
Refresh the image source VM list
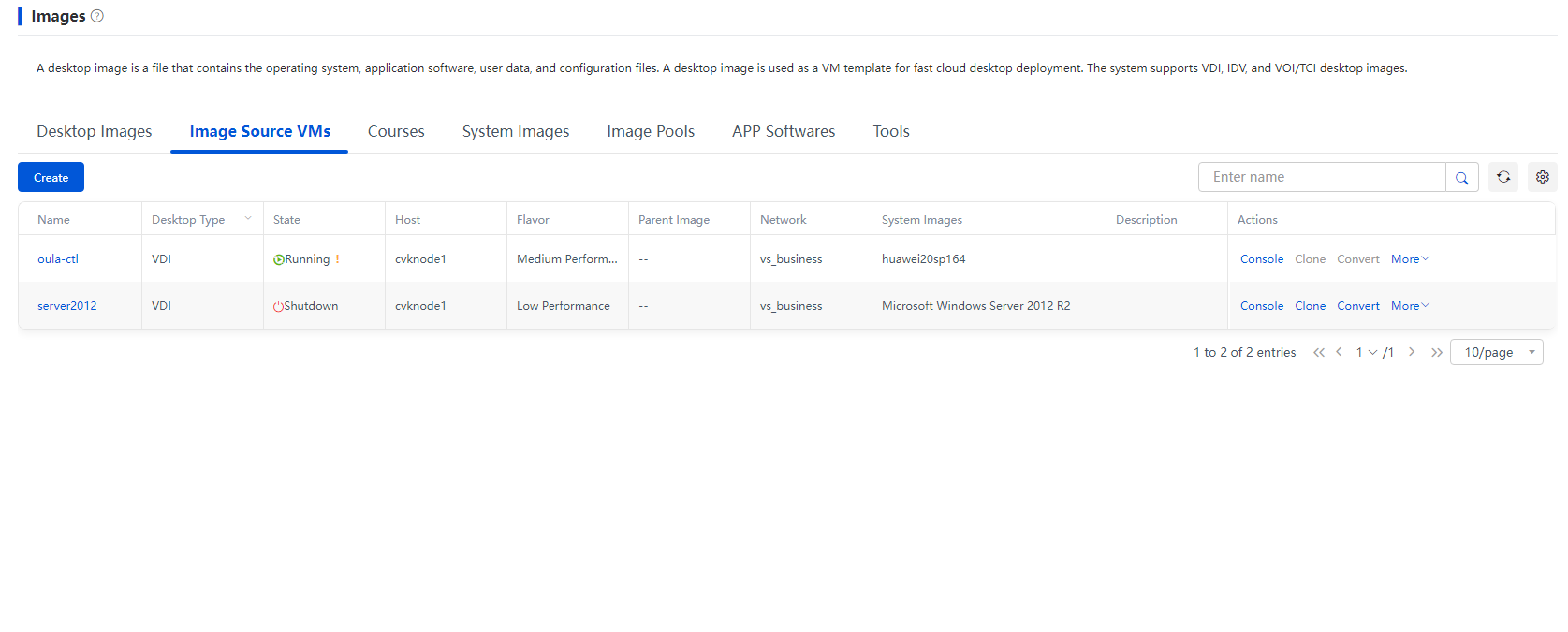pos(1503,177)
